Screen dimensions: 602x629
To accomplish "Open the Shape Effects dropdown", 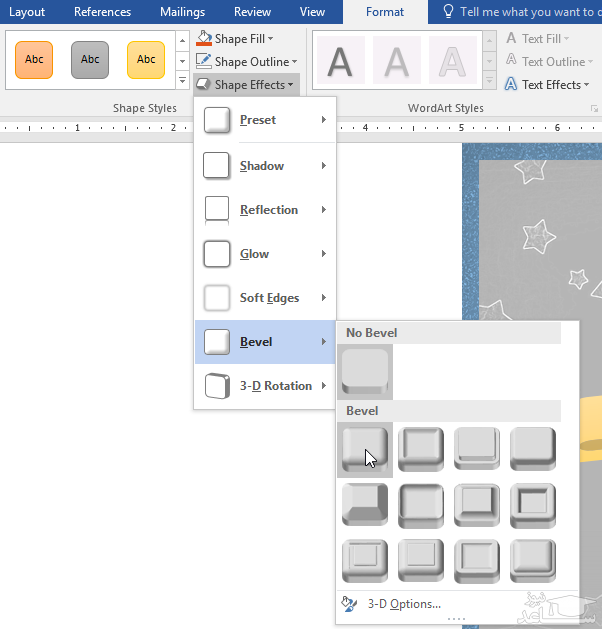I will 245,85.
